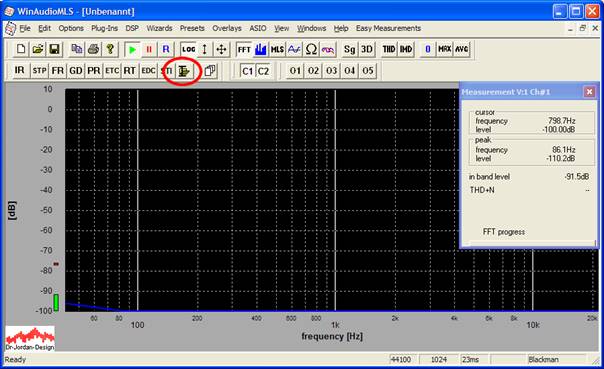Open the DSP menu
This screenshot has width=604, height=369.
tap(132, 29)
